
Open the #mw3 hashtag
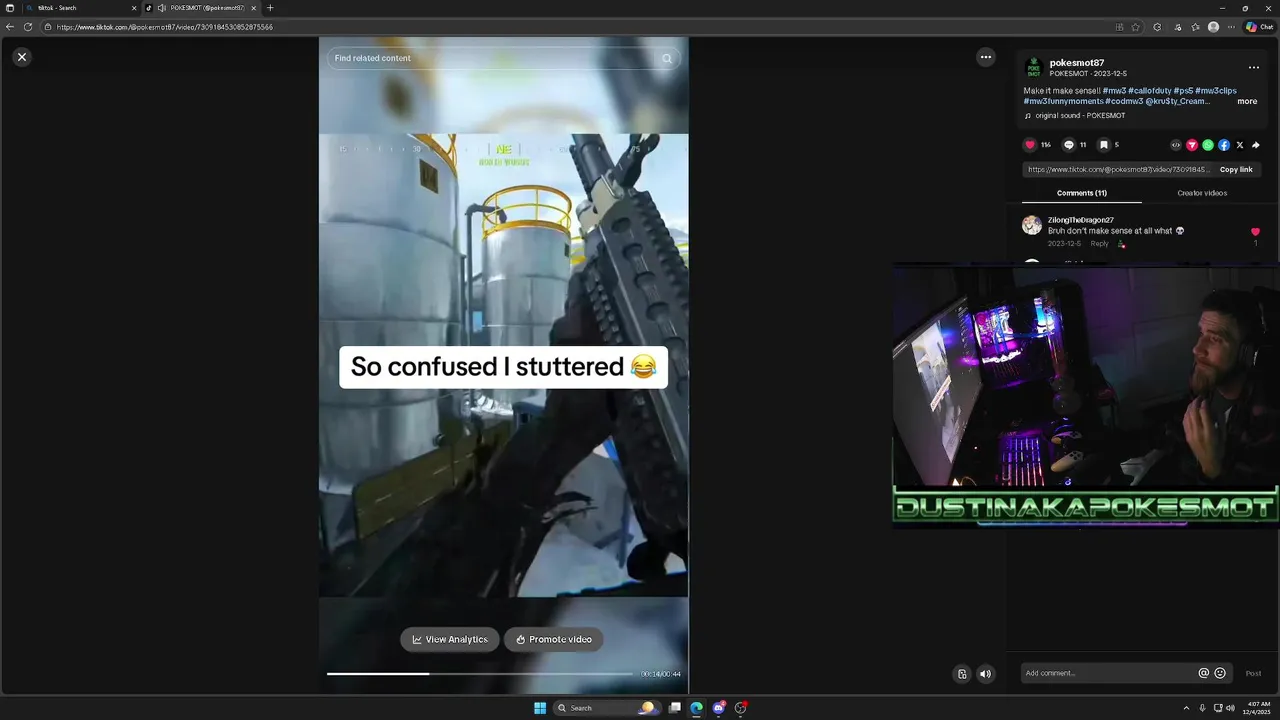(x=1114, y=91)
